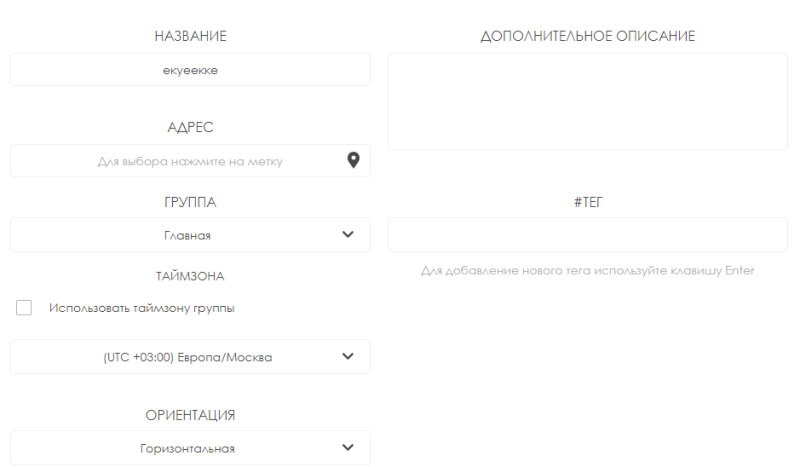This screenshot has width=800, height=467.
Task: Focus the Название field containing екуеекке
Action: (190, 70)
